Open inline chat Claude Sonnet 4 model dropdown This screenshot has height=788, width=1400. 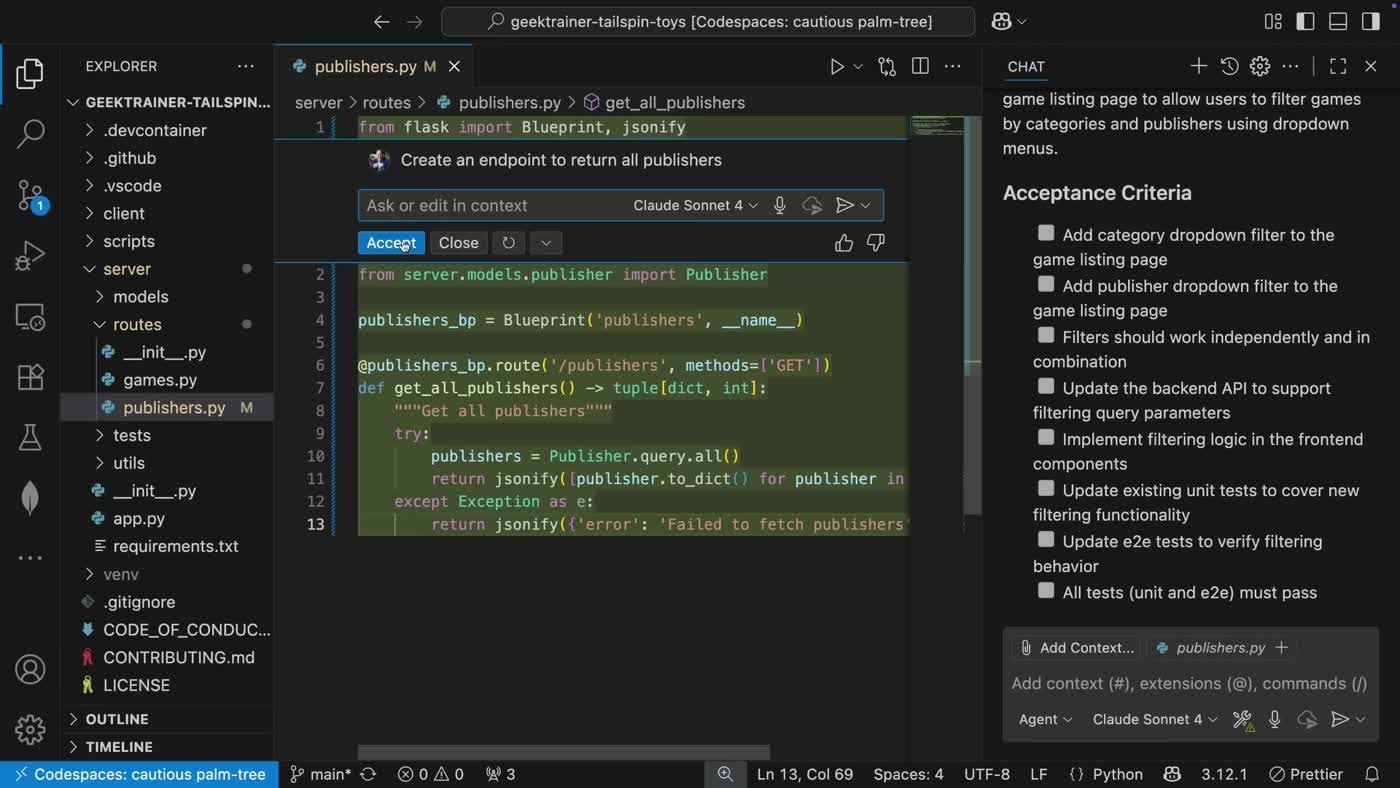pos(695,205)
